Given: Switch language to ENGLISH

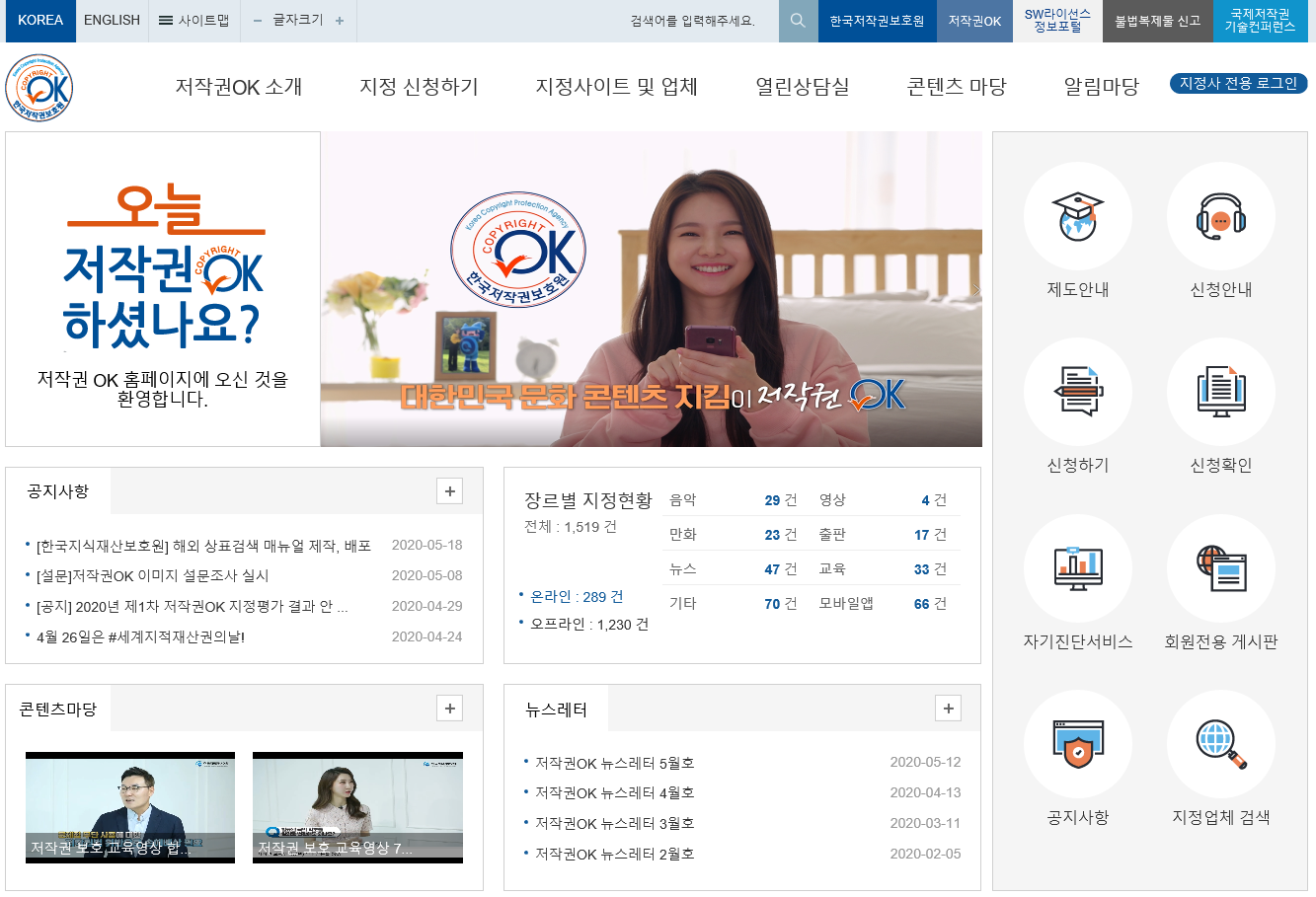Looking at the screenshot, I should point(112,21).
